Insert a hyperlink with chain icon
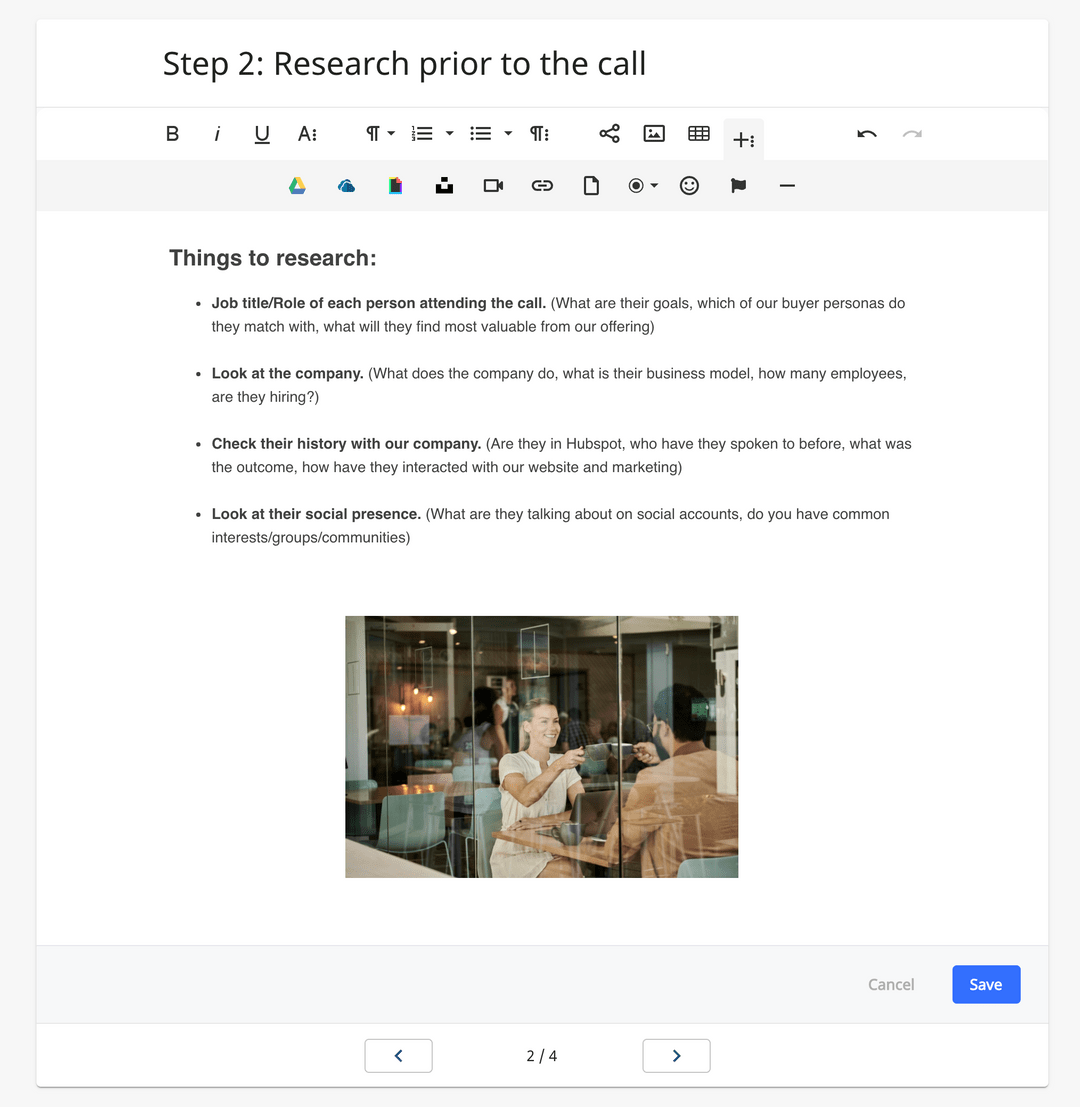The image size is (1080, 1107). [542, 186]
